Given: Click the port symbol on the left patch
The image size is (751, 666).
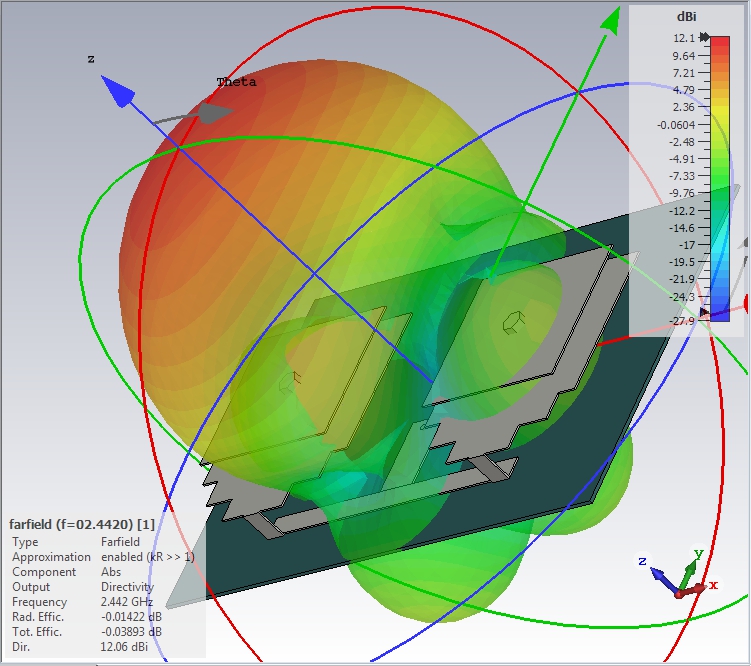Looking at the screenshot, I should (x=290, y=382).
